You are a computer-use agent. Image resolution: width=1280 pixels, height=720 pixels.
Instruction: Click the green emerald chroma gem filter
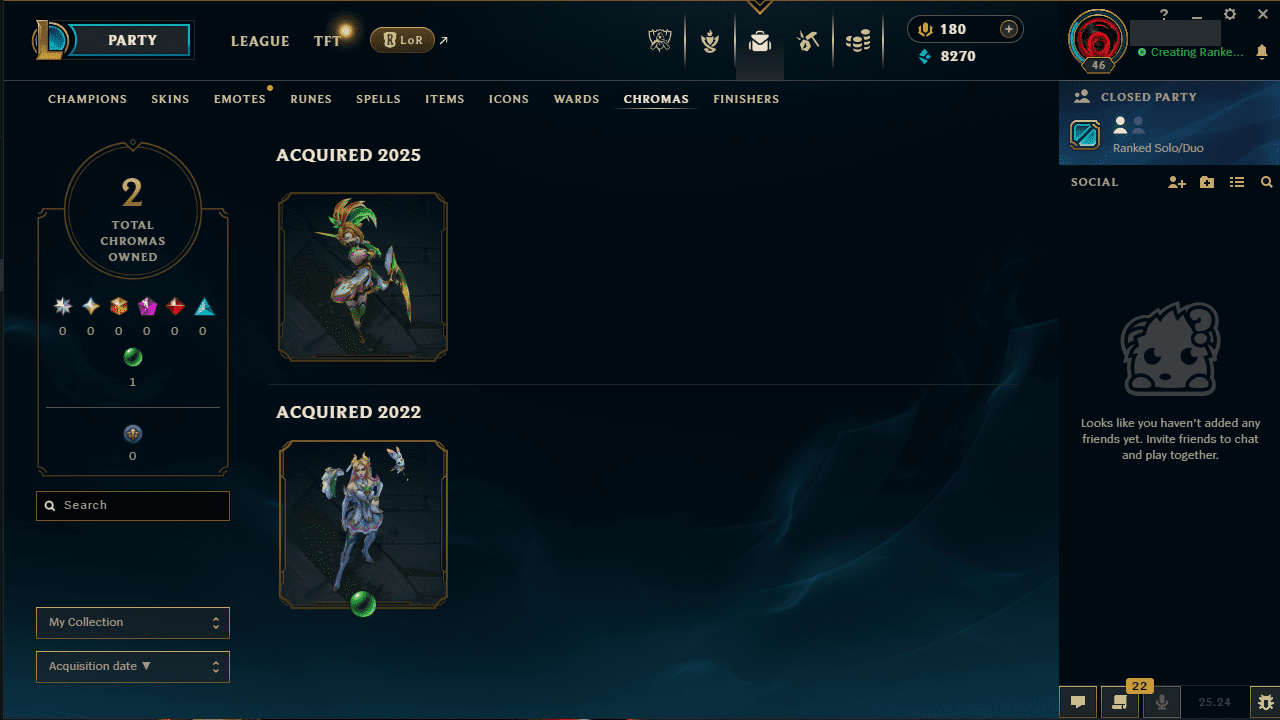pyautogui.click(x=133, y=357)
